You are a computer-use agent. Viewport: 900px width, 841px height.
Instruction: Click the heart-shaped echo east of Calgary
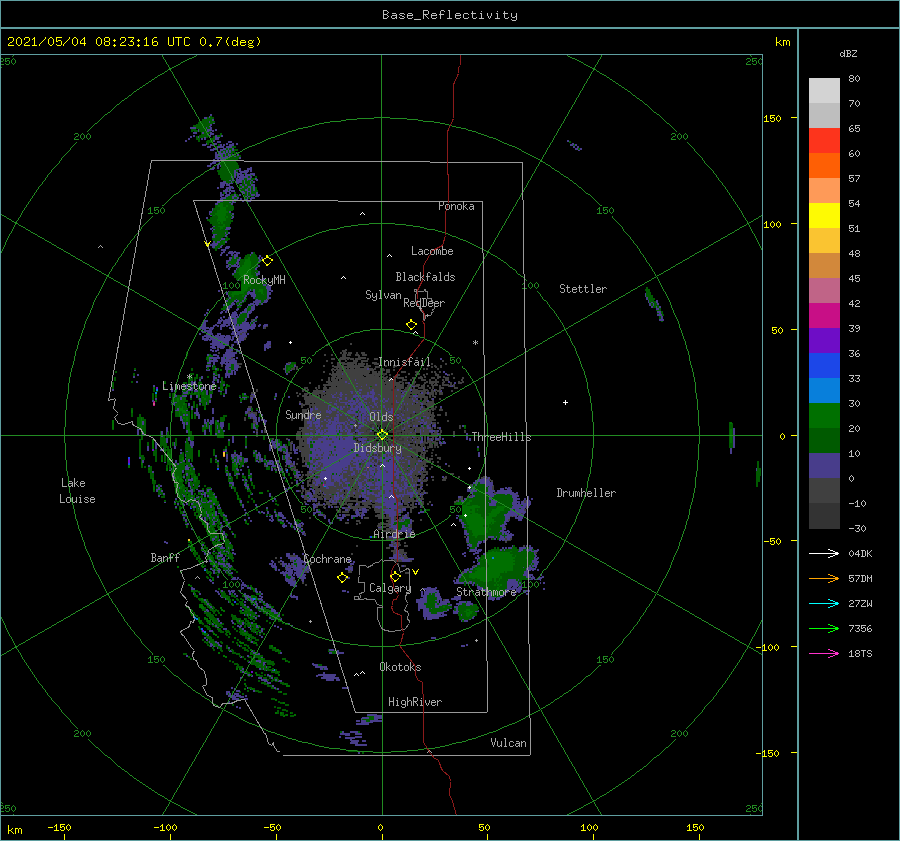(x=434, y=602)
